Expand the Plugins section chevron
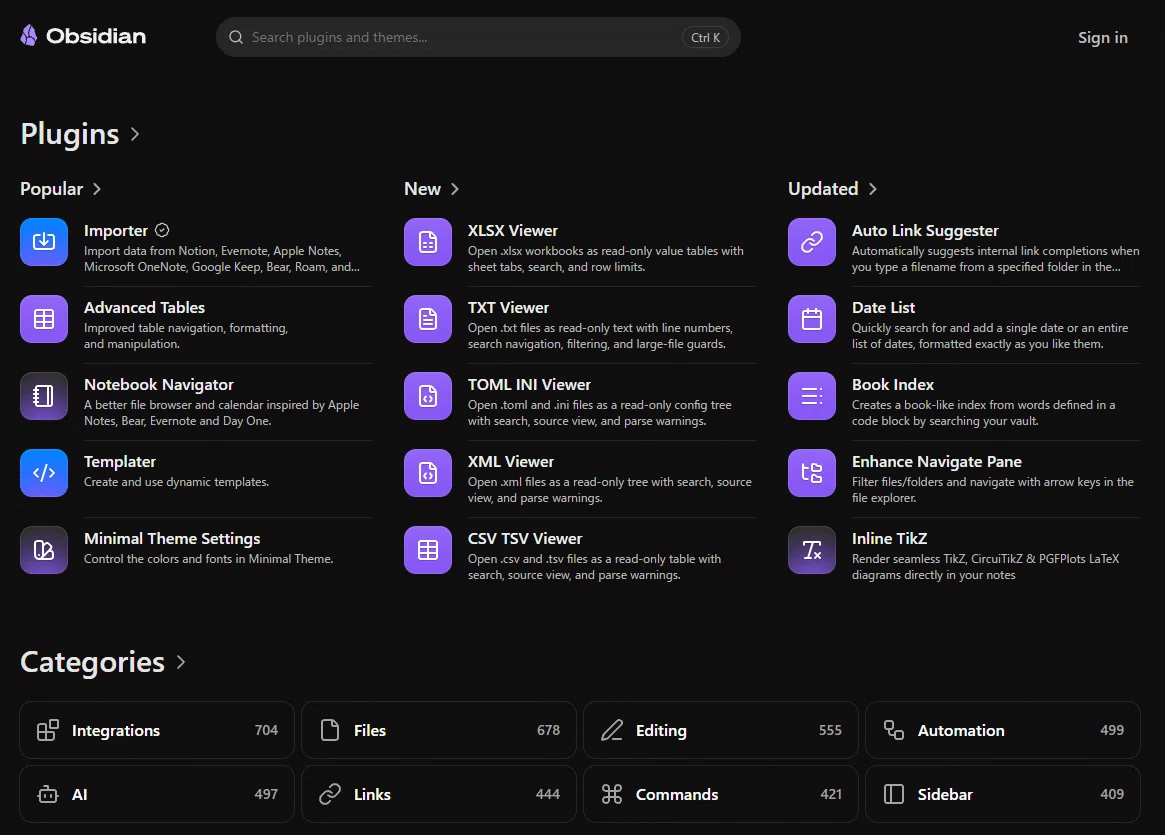 pos(134,134)
